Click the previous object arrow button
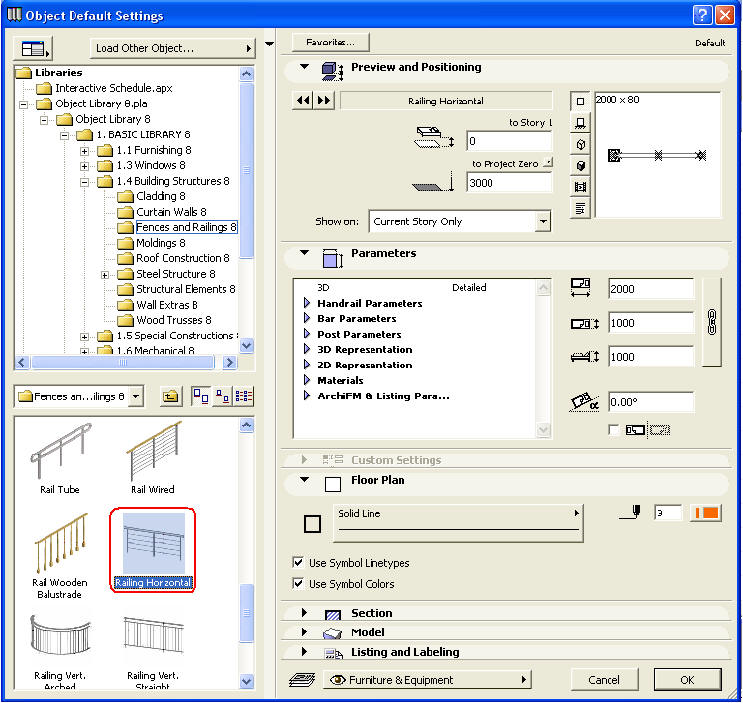This screenshot has width=743, height=703. click(301, 100)
